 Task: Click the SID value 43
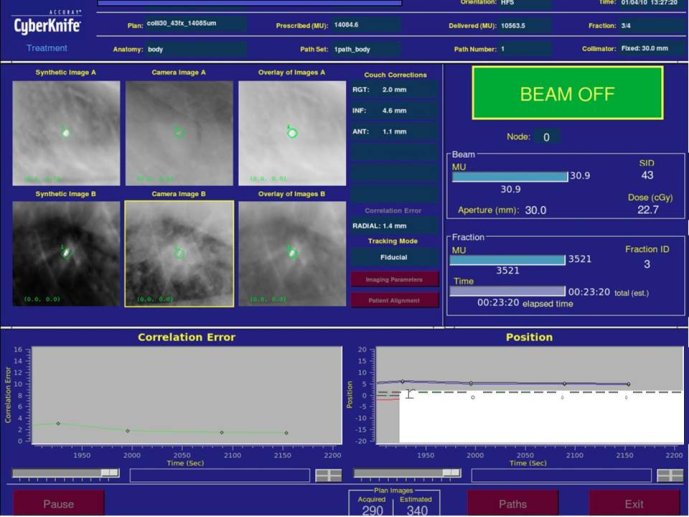(647, 175)
